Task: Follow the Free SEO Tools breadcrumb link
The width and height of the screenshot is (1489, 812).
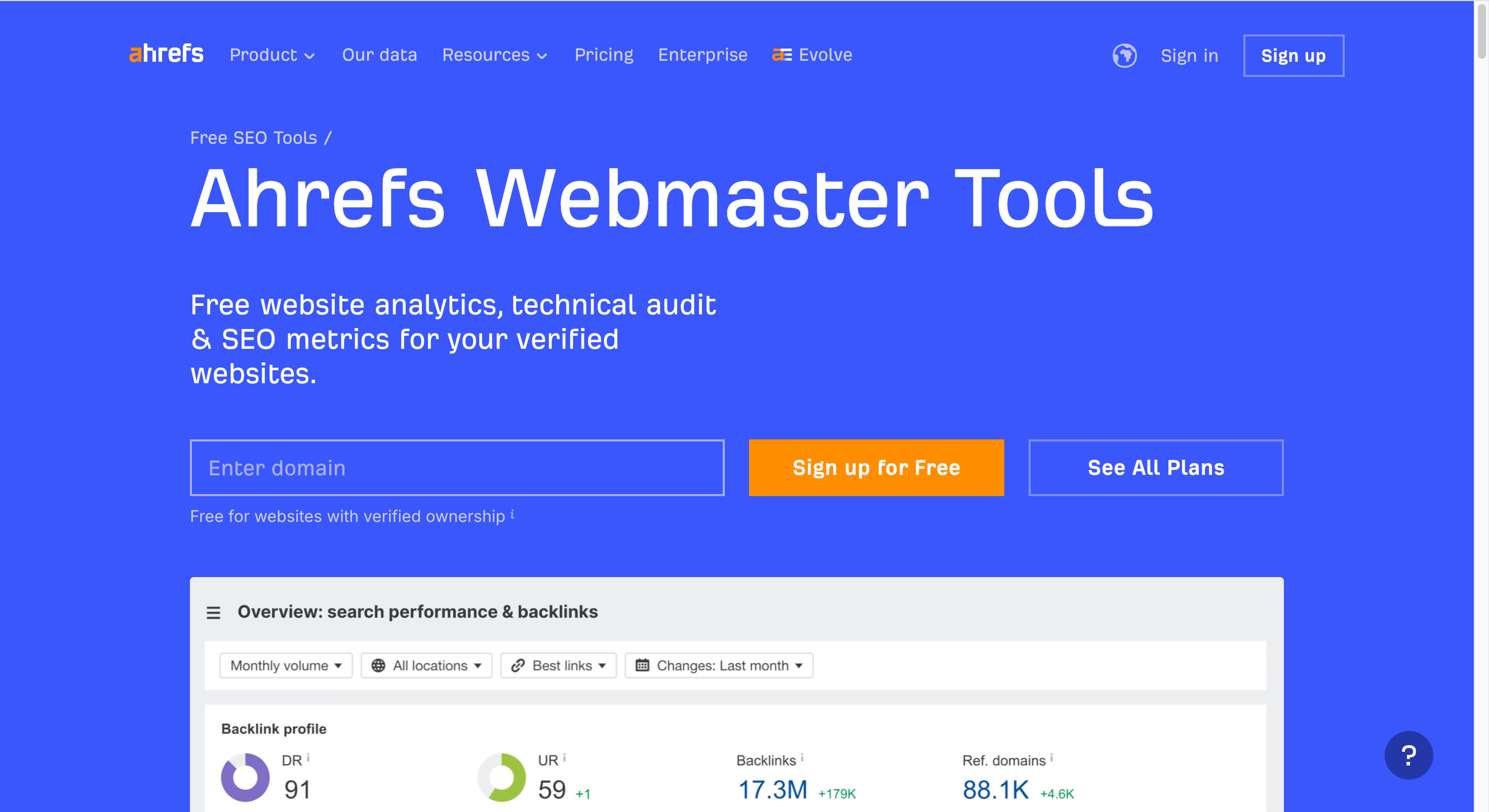Action: pyautogui.click(x=253, y=138)
